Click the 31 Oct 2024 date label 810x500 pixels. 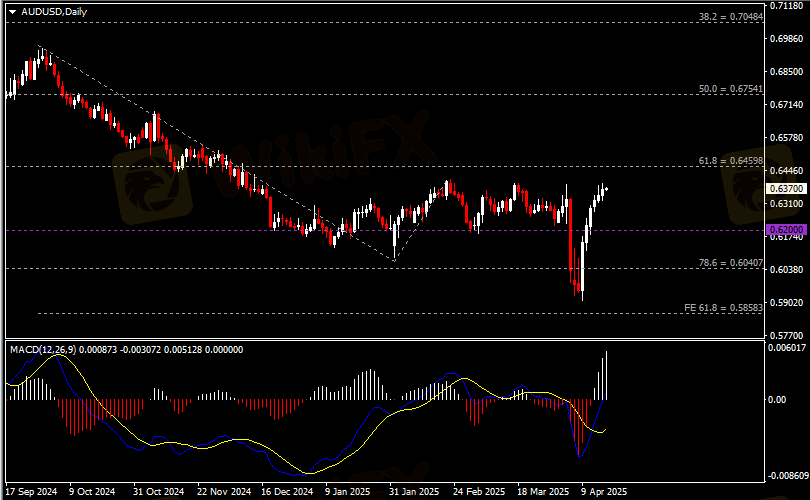click(x=159, y=492)
